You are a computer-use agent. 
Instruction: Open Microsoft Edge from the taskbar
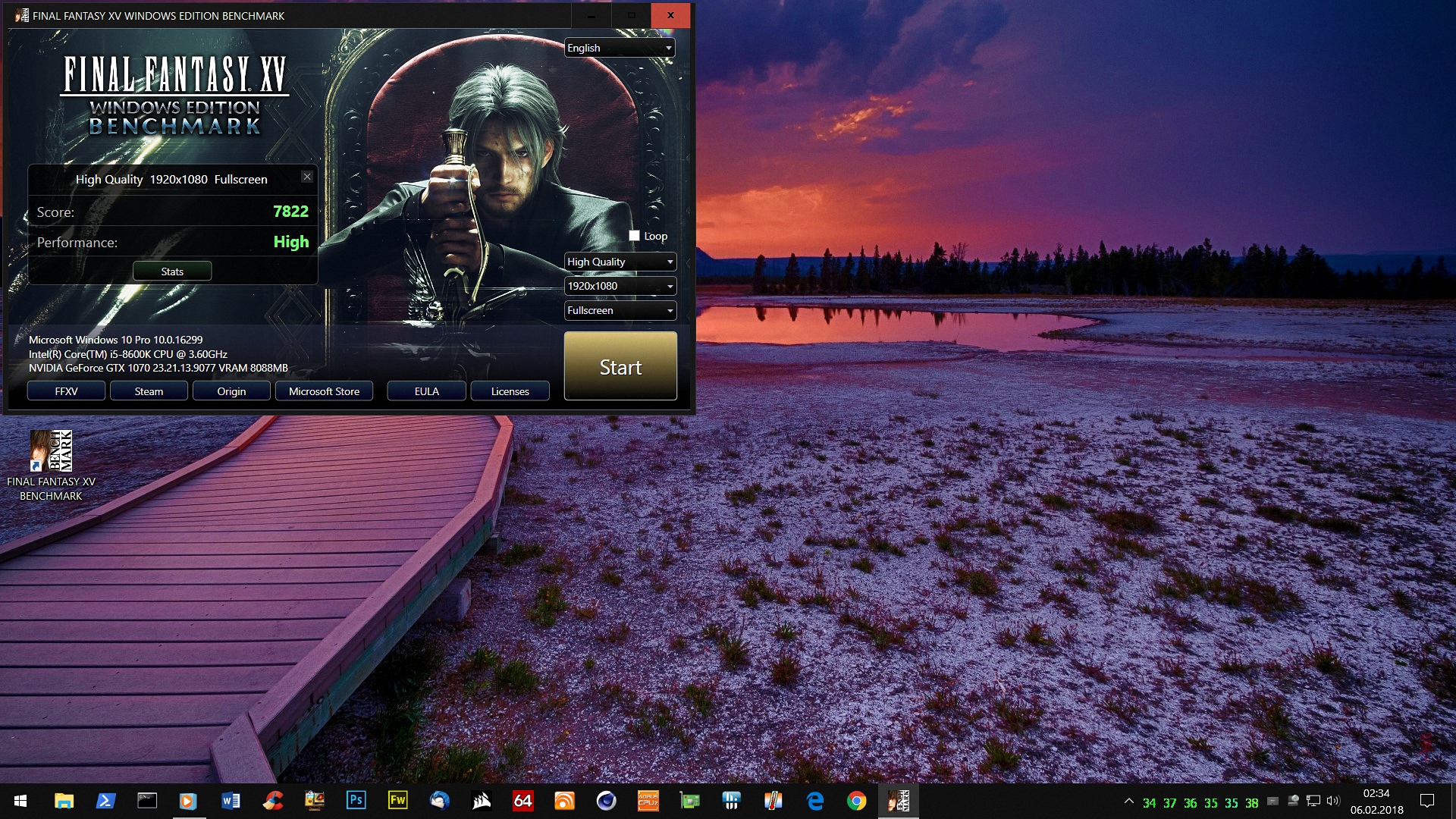tap(815, 801)
